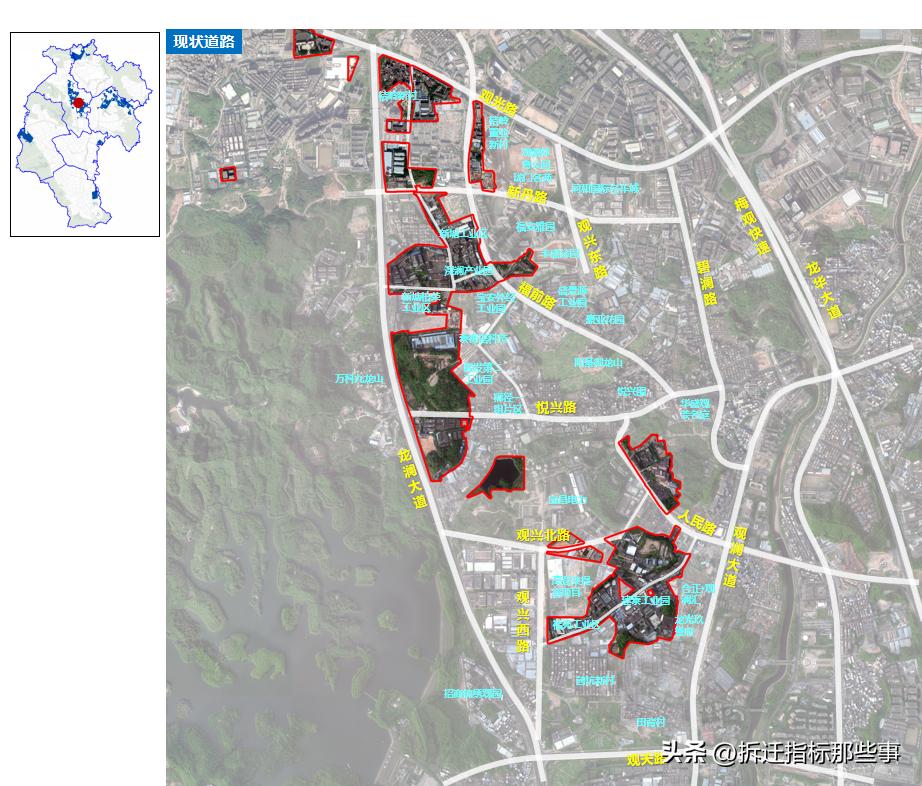Click the 龙华大道 road label
Viewport: 922px width, 786px height.
click(x=824, y=290)
